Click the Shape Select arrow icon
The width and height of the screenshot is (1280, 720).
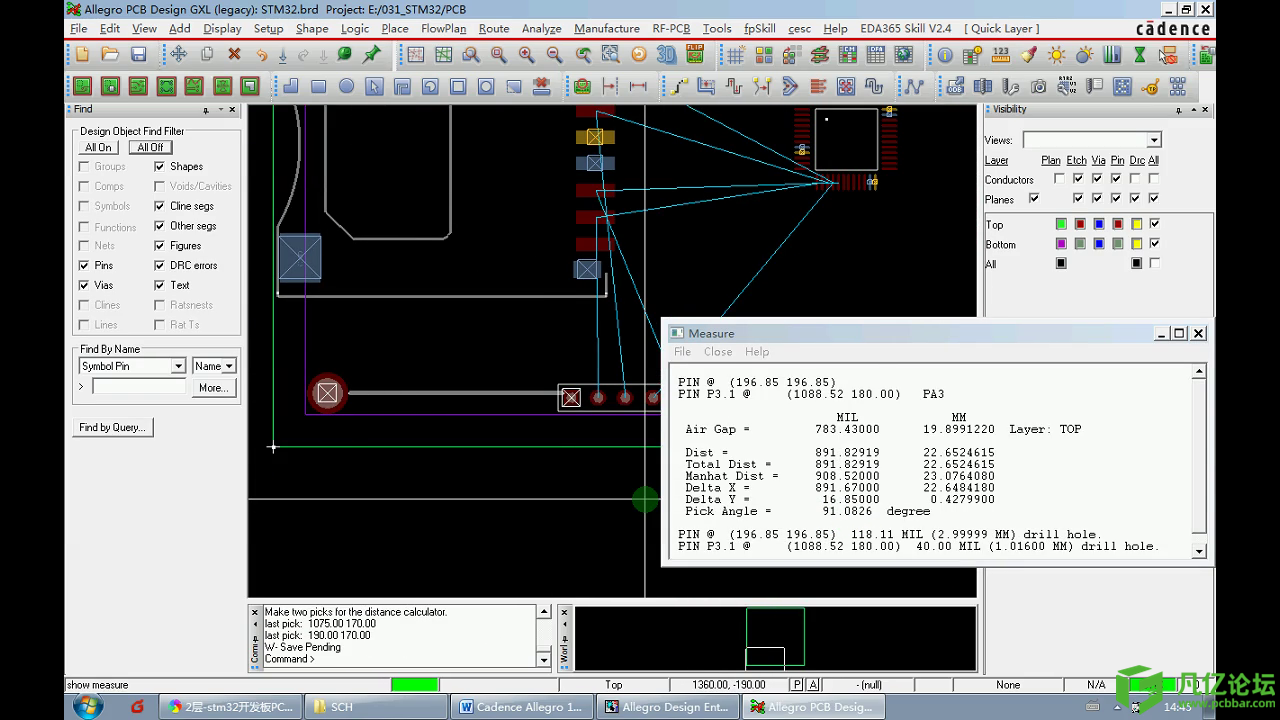[374, 86]
